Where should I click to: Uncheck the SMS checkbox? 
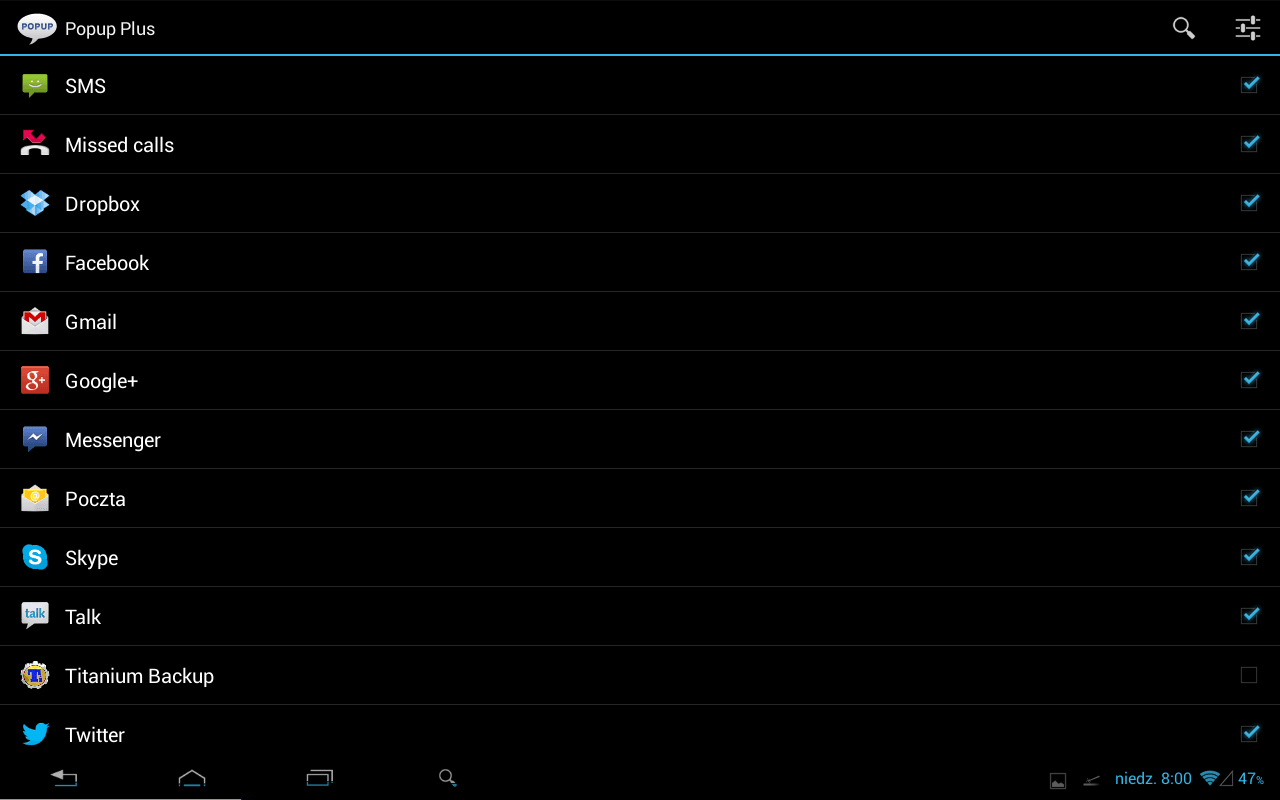[1249, 85]
